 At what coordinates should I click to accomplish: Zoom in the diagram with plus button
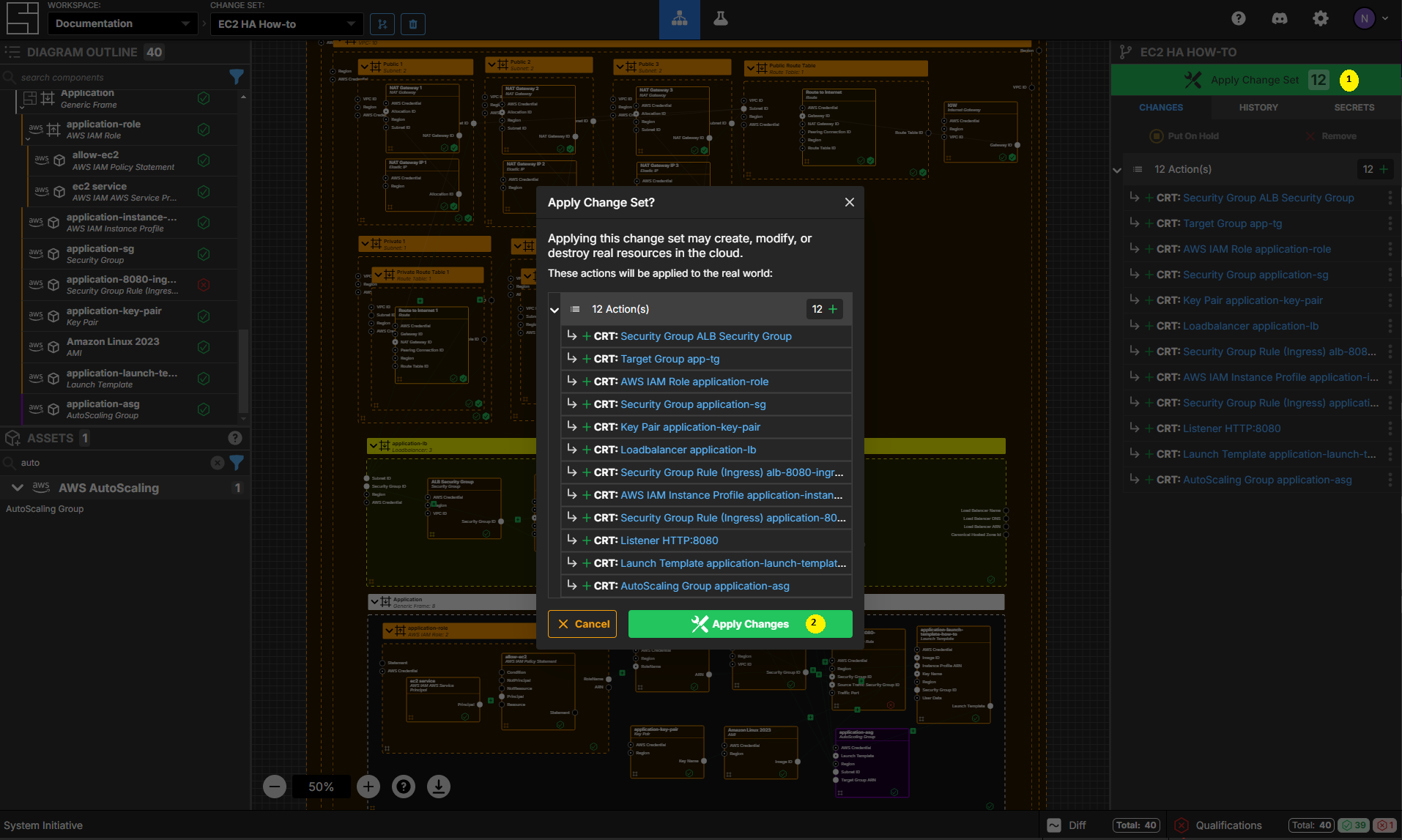tap(368, 787)
